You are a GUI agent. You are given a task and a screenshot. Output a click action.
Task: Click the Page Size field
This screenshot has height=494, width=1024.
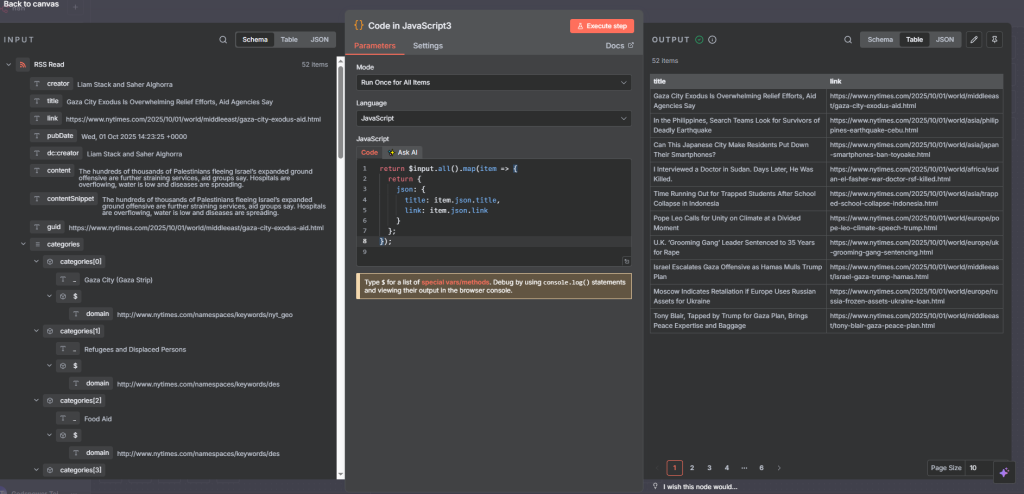(x=979, y=467)
